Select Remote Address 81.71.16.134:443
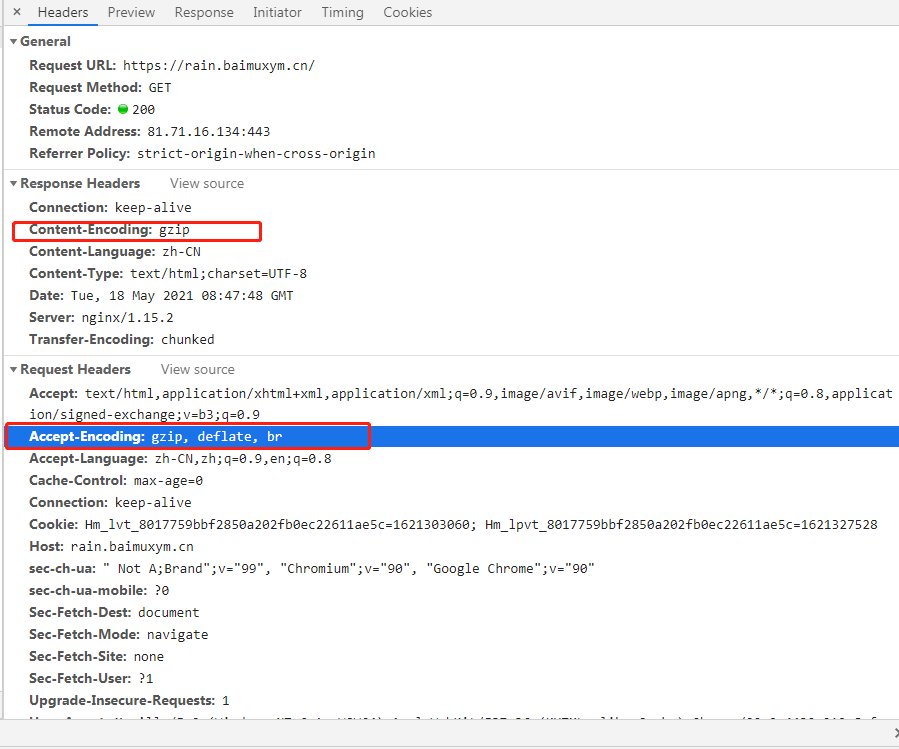The image size is (899, 749). click(x=209, y=131)
